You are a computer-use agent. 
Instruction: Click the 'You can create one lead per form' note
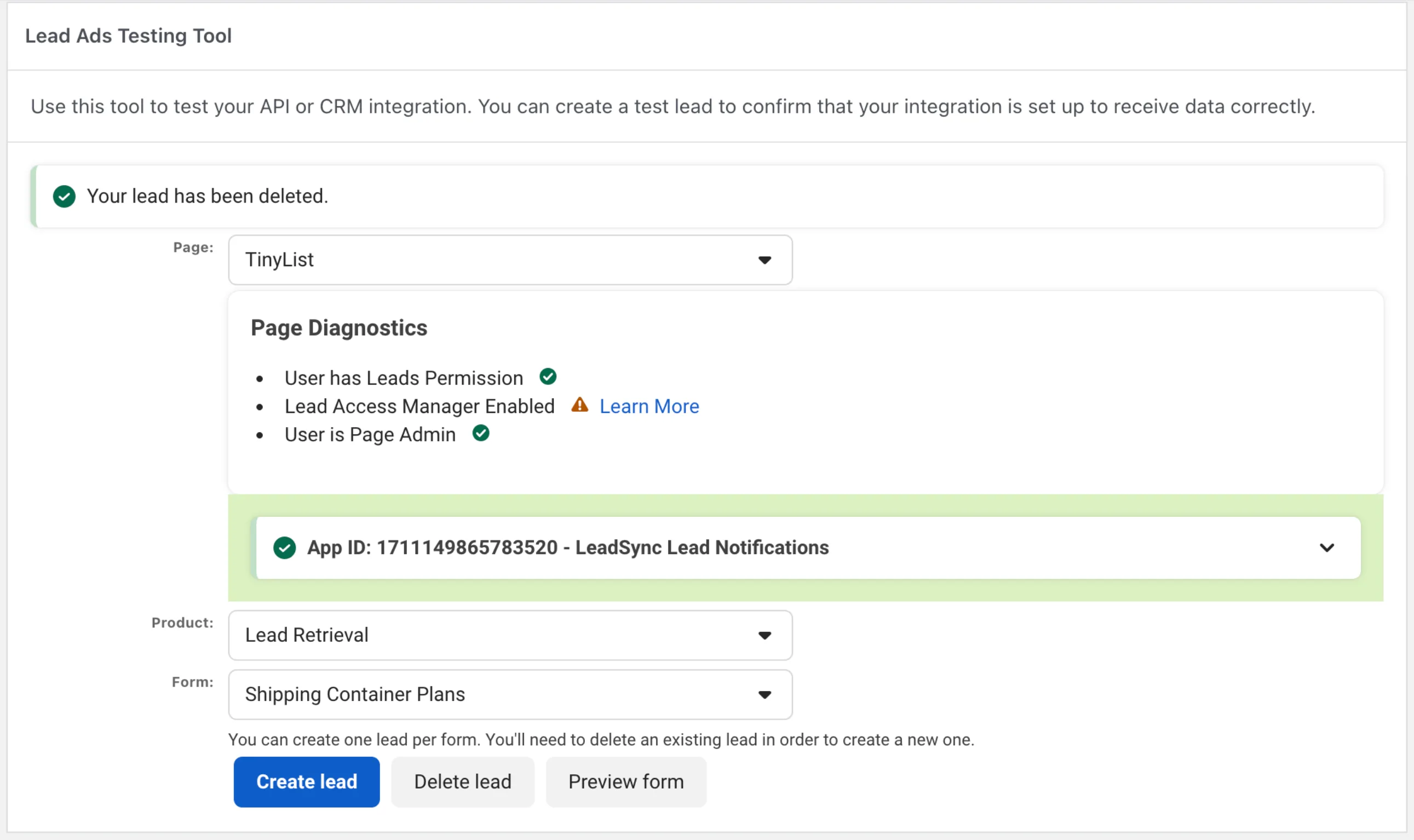(601, 740)
